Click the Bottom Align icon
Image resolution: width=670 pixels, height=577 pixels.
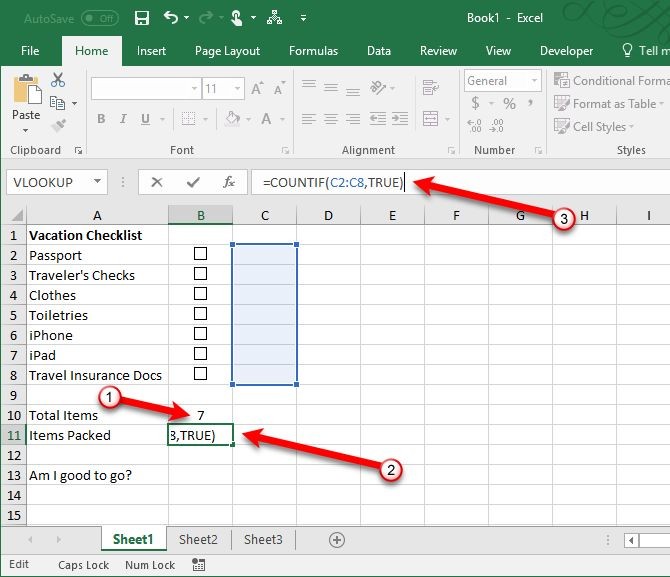(353, 91)
